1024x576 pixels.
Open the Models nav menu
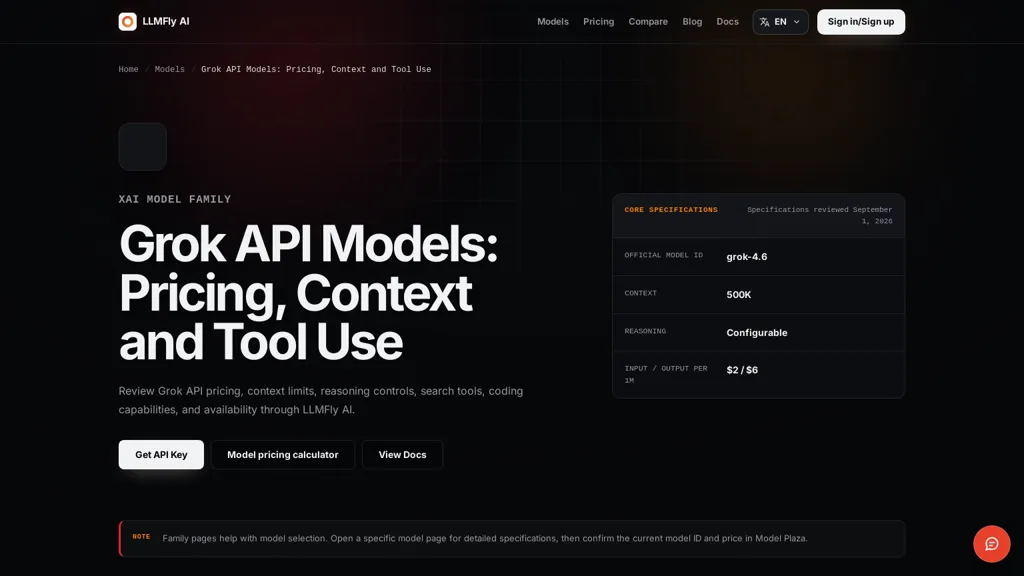point(552,22)
